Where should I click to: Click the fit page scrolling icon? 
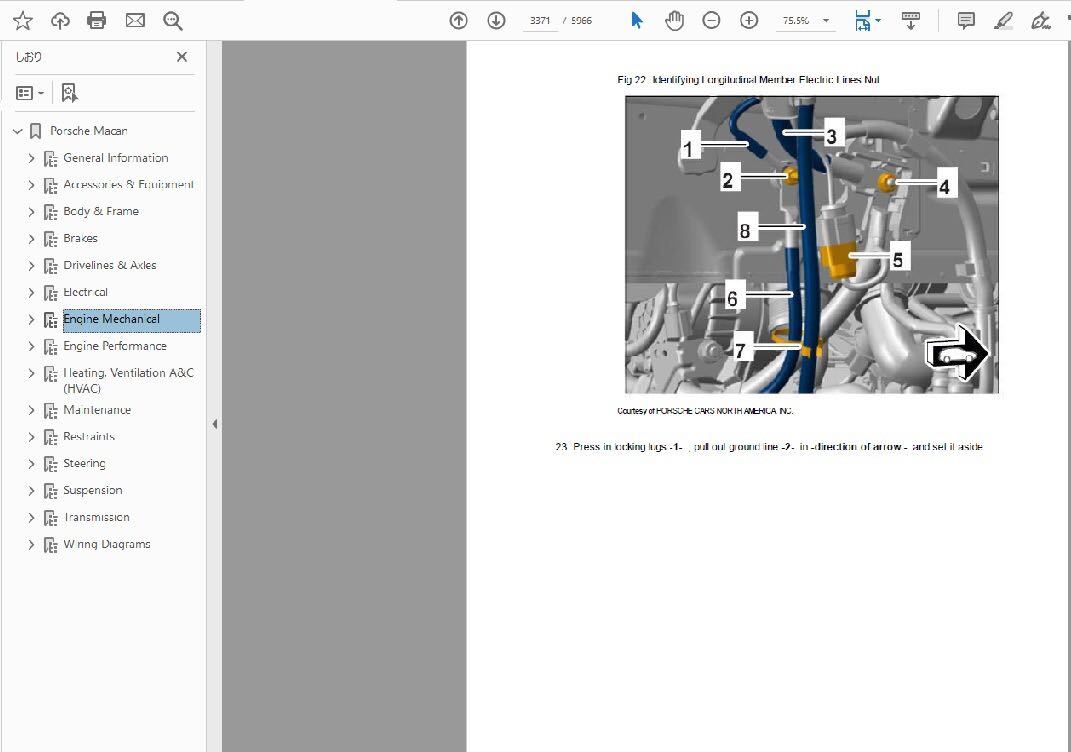tap(863, 20)
